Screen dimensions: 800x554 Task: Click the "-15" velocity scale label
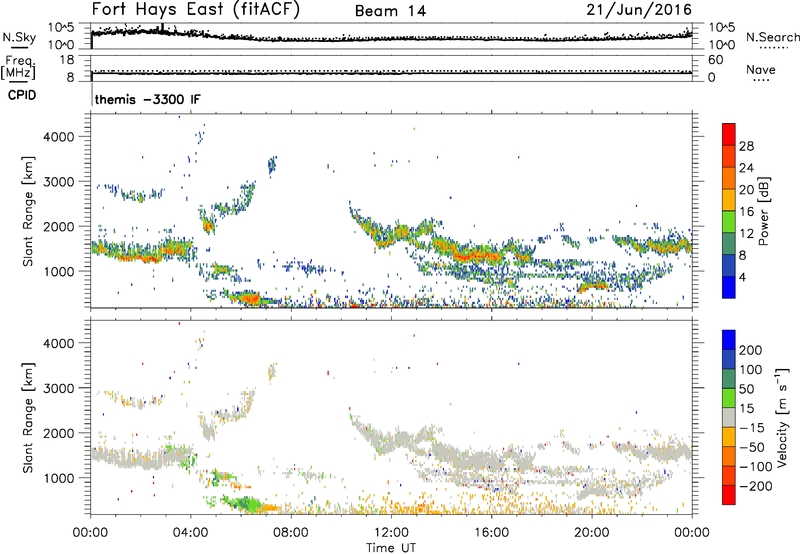[x=752, y=428]
